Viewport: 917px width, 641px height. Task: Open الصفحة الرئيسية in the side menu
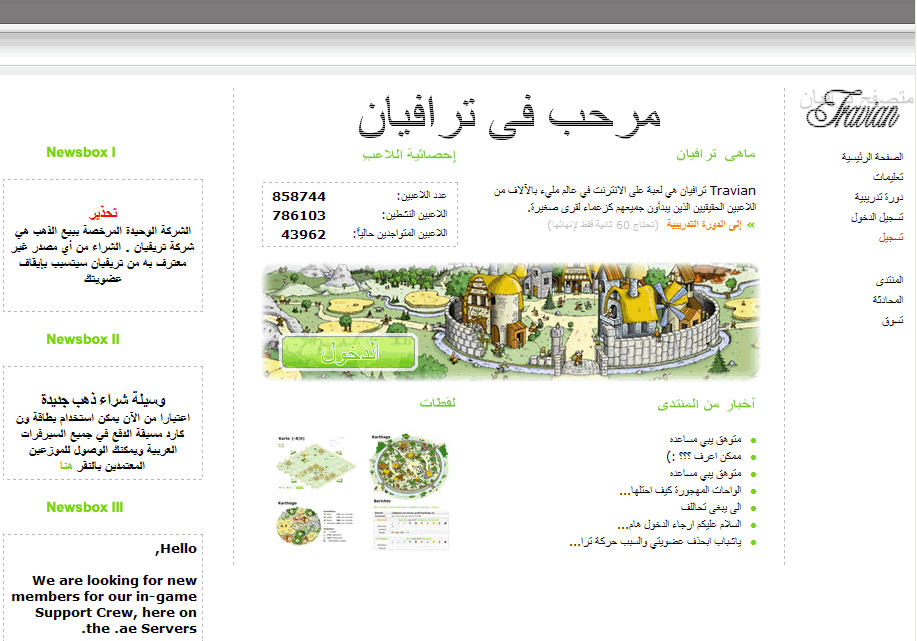872,157
